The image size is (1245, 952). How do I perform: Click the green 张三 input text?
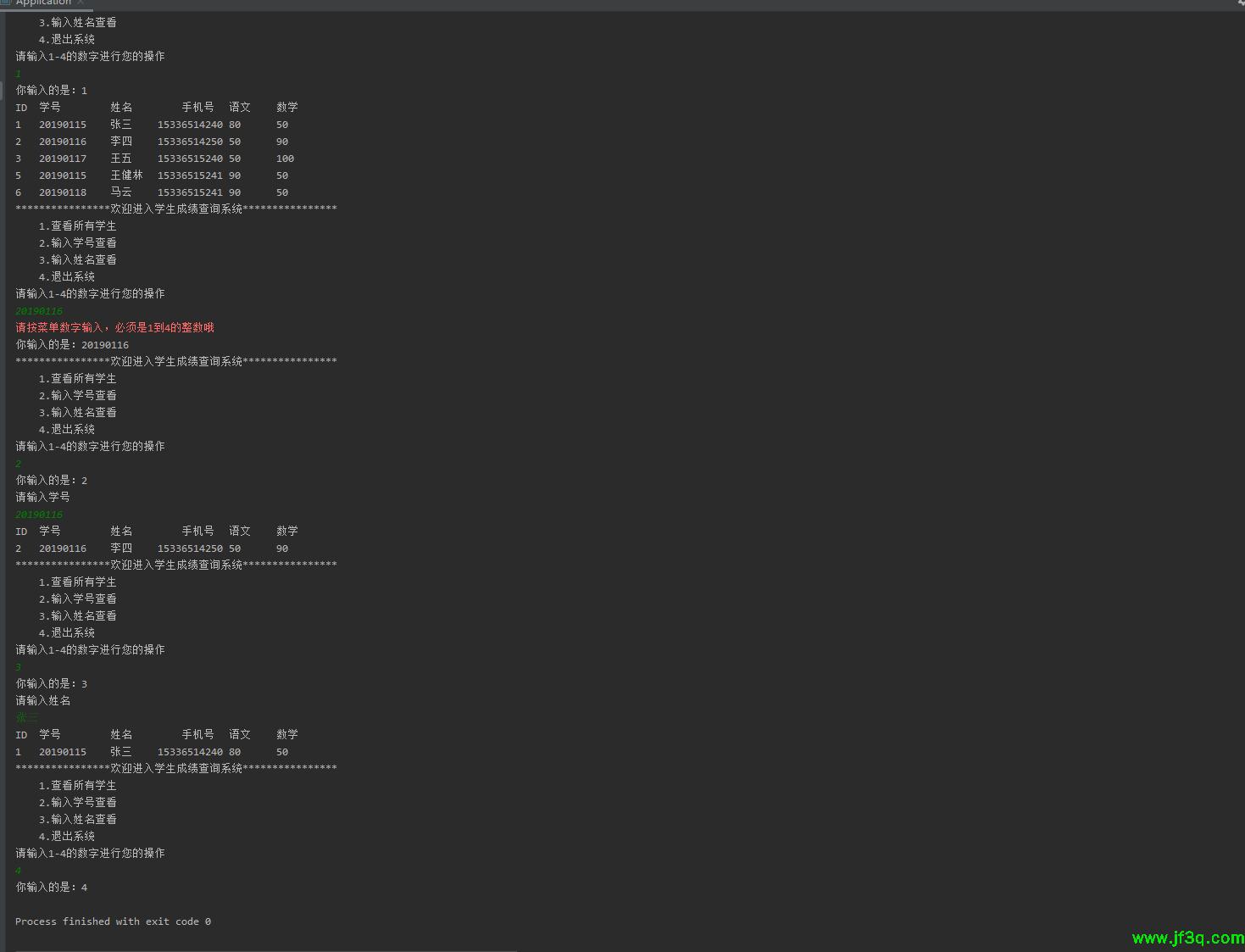(27, 718)
